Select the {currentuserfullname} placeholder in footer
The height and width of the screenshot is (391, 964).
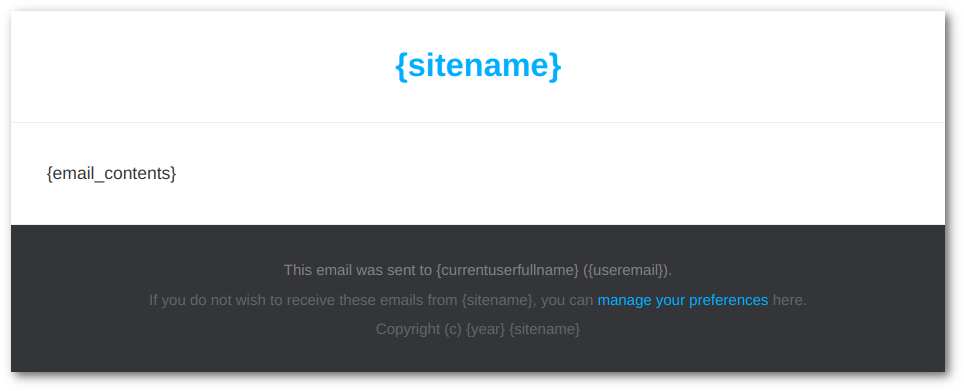(508, 270)
